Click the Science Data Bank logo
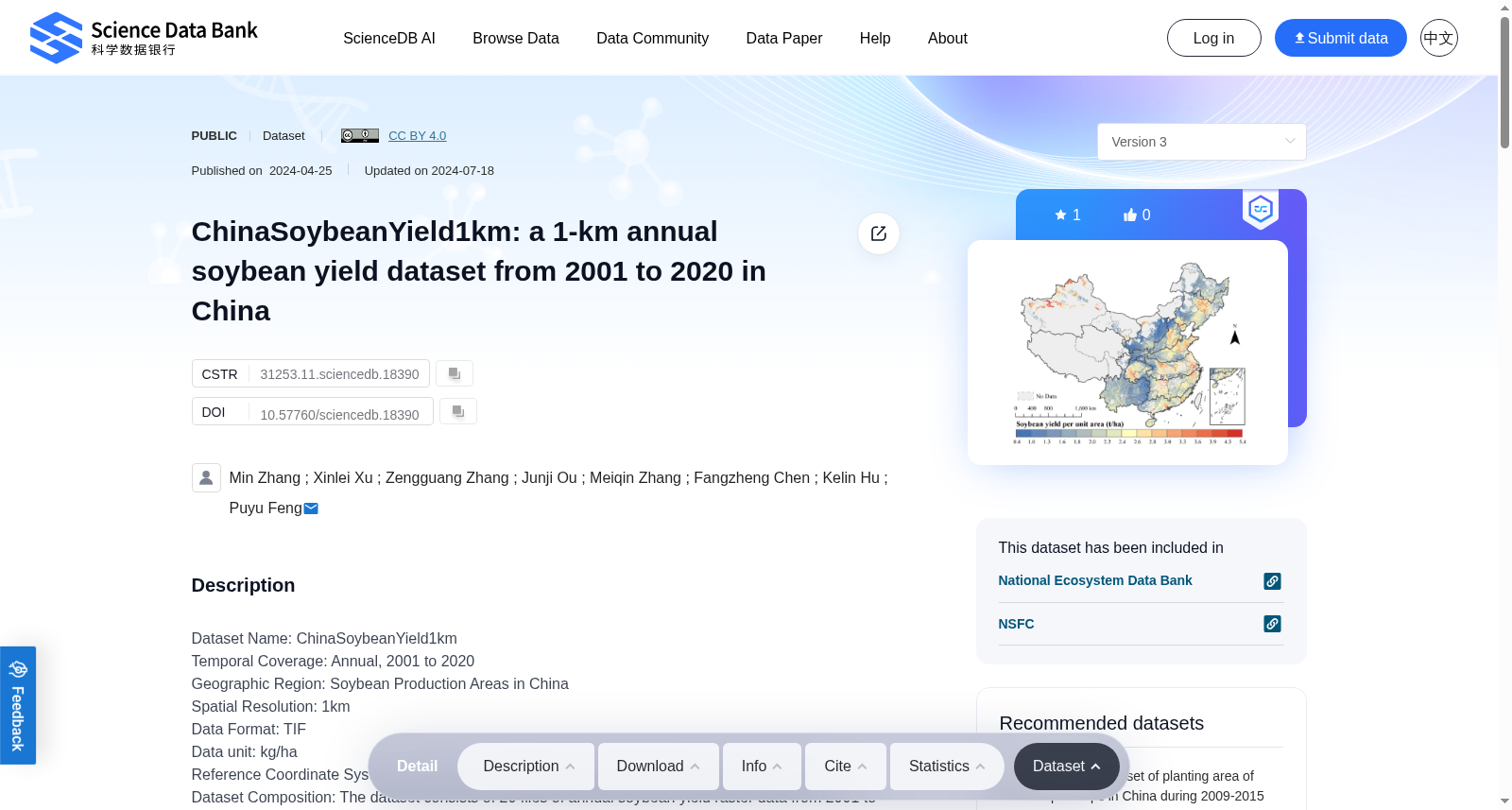Viewport: 1512px width, 810px height. click(144, 38)
